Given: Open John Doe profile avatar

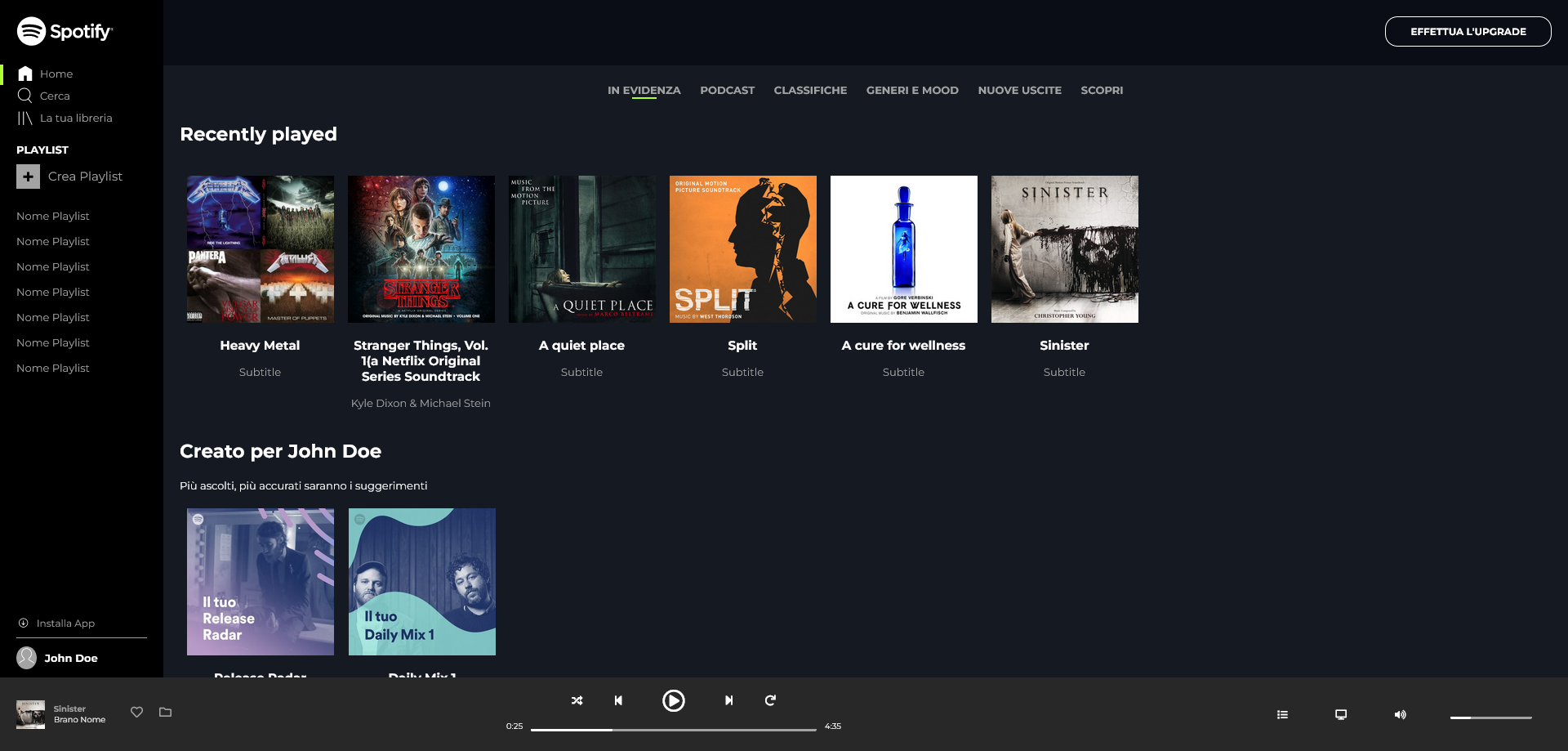Looking at the screenshot, I should coord(27,658).
